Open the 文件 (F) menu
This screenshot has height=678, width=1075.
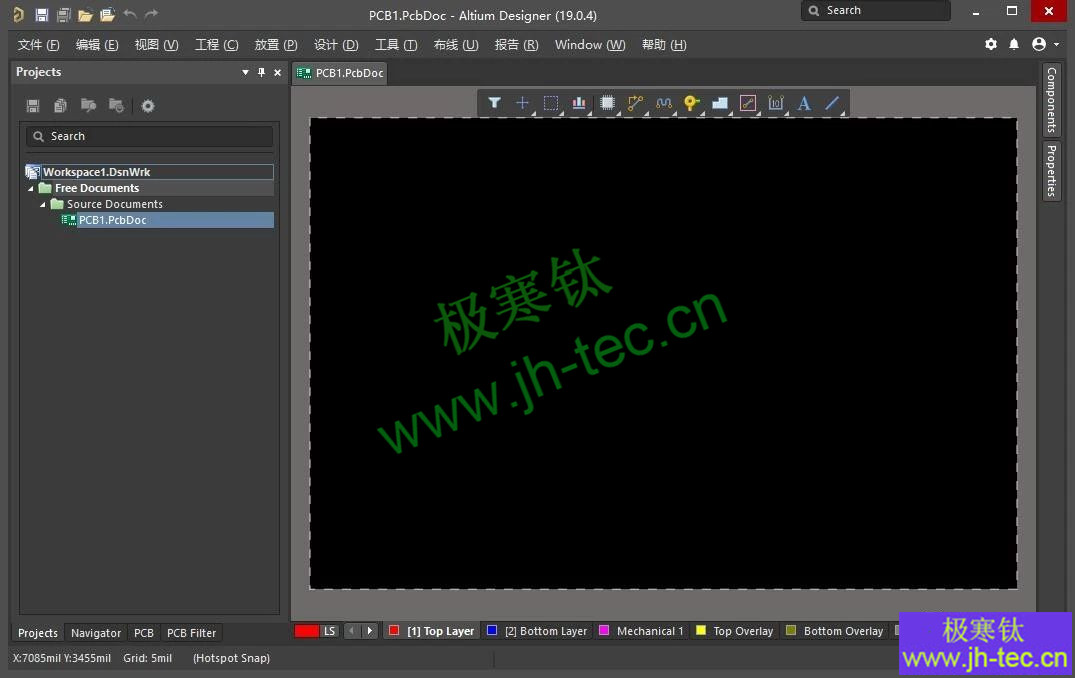[38, 45]
